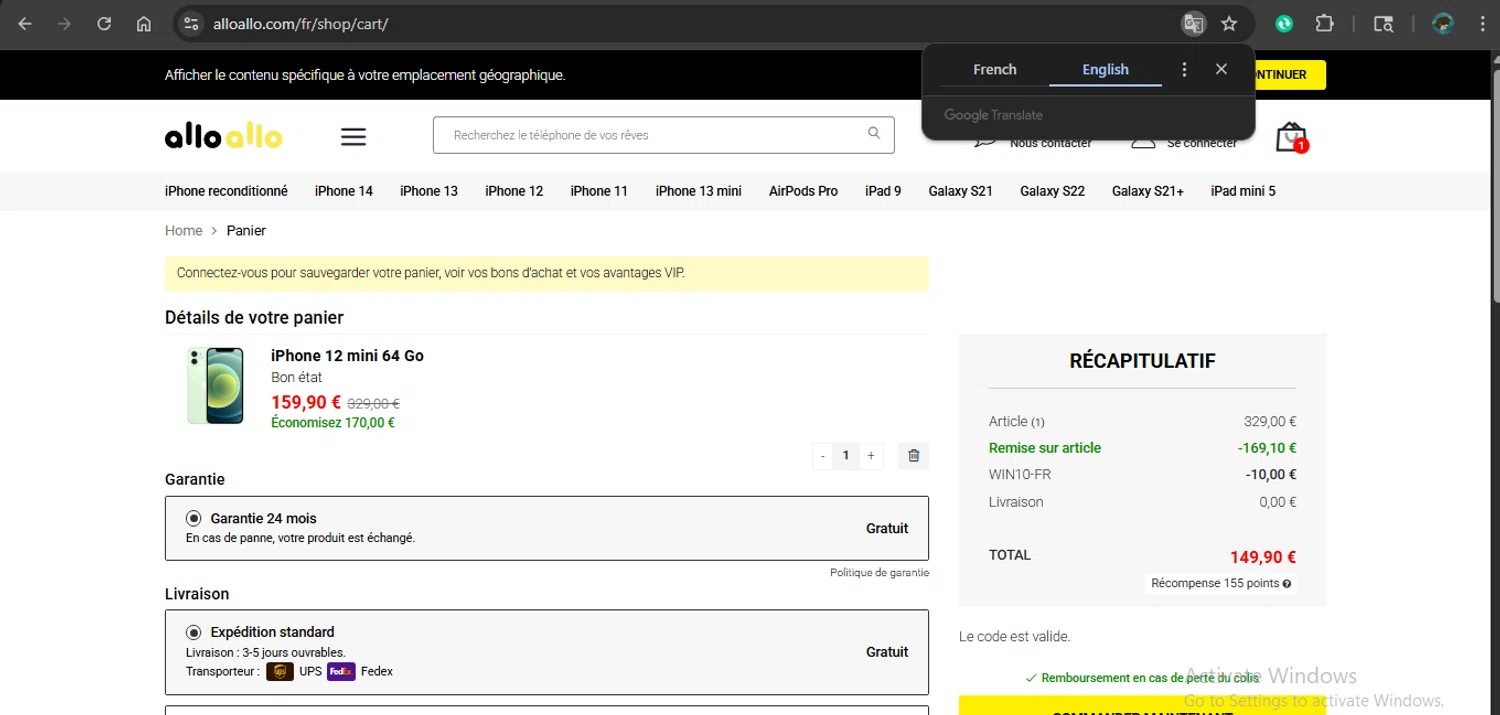Image resolution: width=1500 pixels, height=715 pixels.
Task: Click the Économisez 170,00 € text
Action: coord(333,423)
